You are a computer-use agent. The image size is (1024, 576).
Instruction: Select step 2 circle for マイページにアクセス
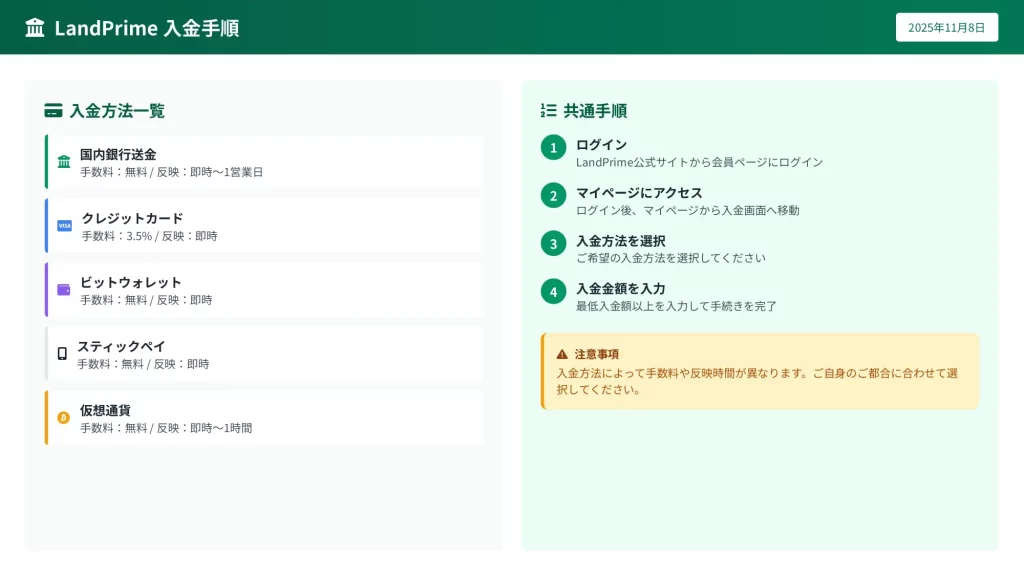coord(553,196)
